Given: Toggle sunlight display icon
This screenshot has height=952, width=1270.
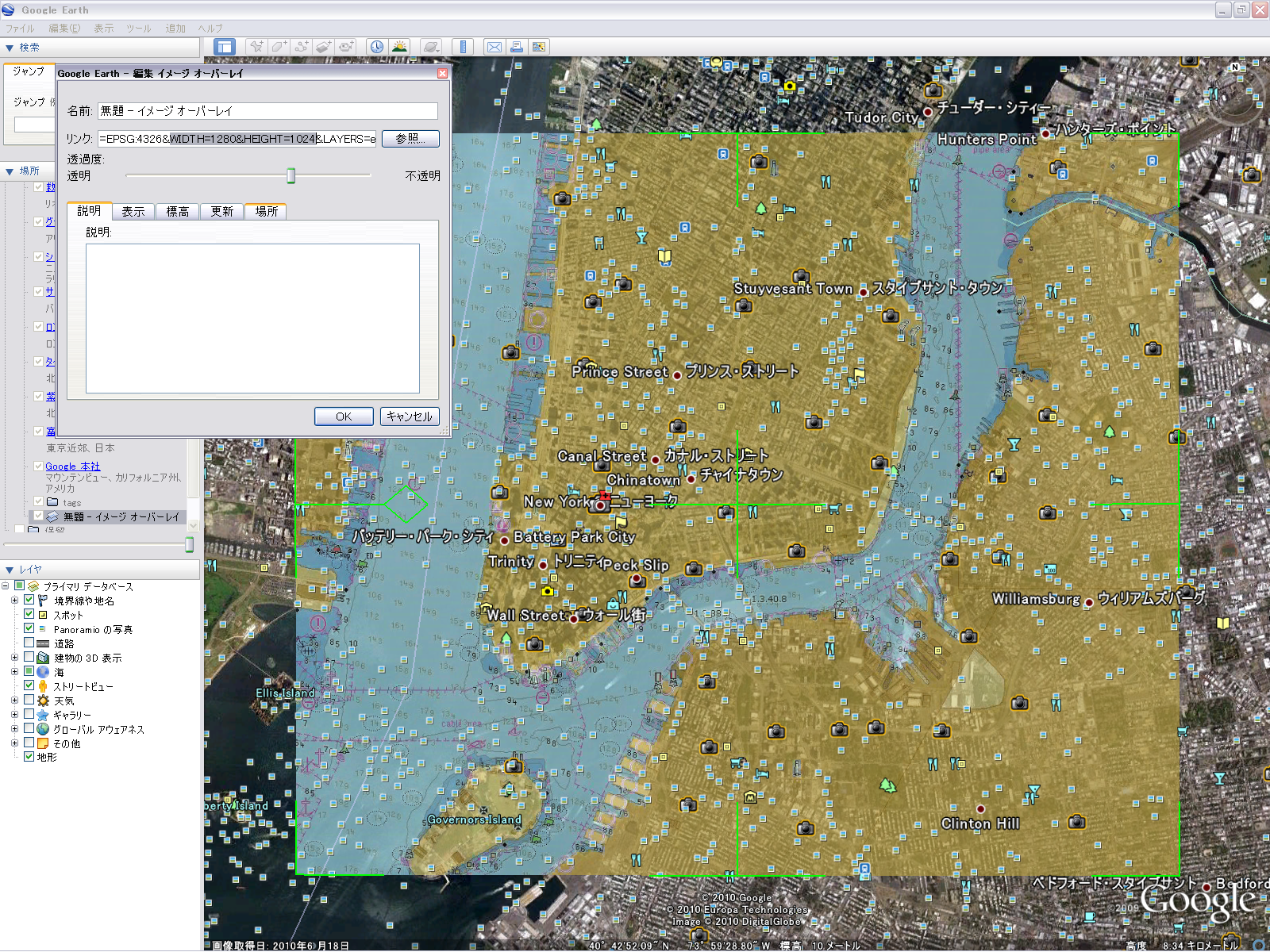Looking at the screenshot, I should pyautogui.click(x=399, y=47).
